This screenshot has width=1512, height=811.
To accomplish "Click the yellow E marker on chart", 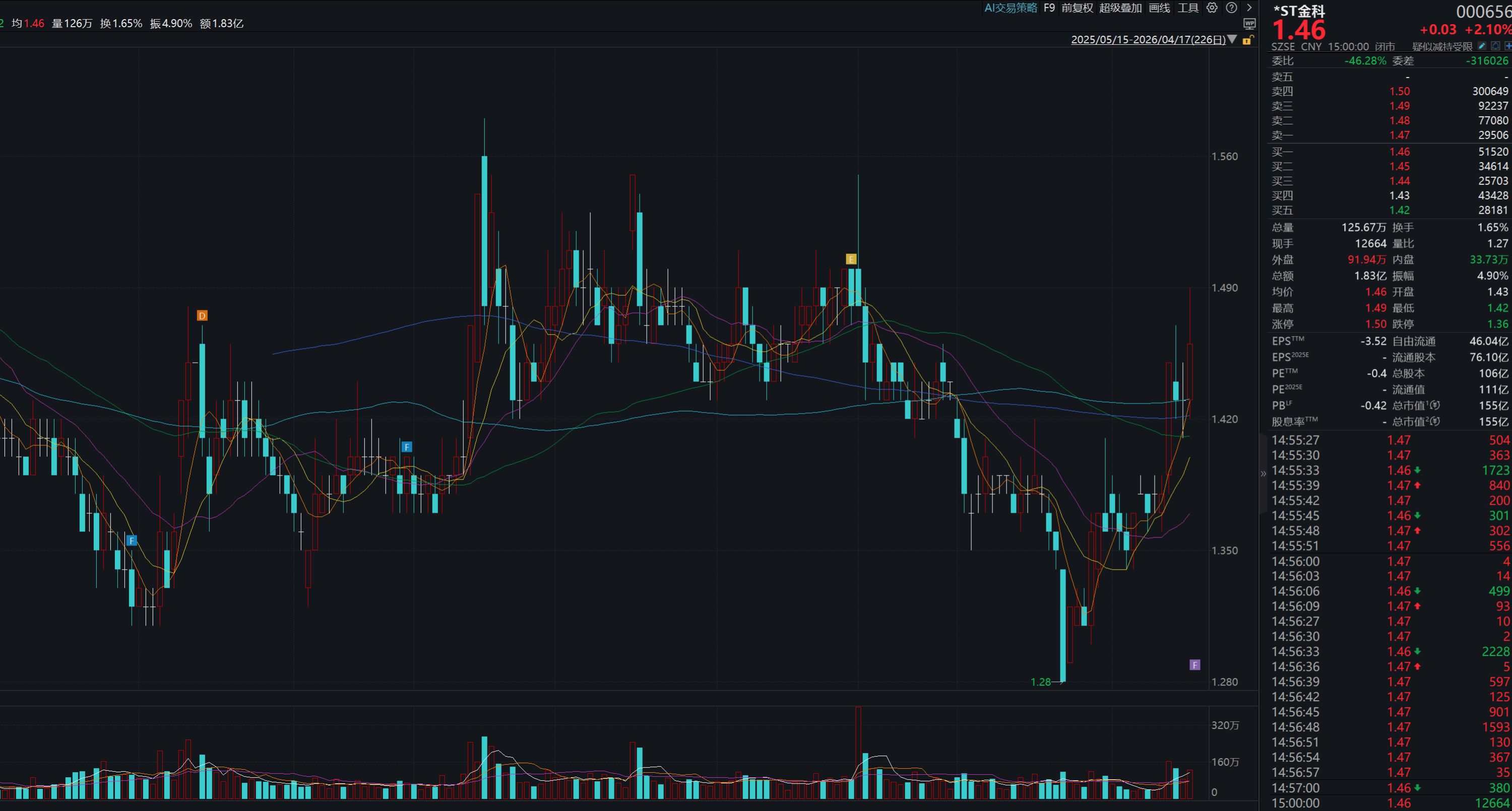I will [851, 259].
